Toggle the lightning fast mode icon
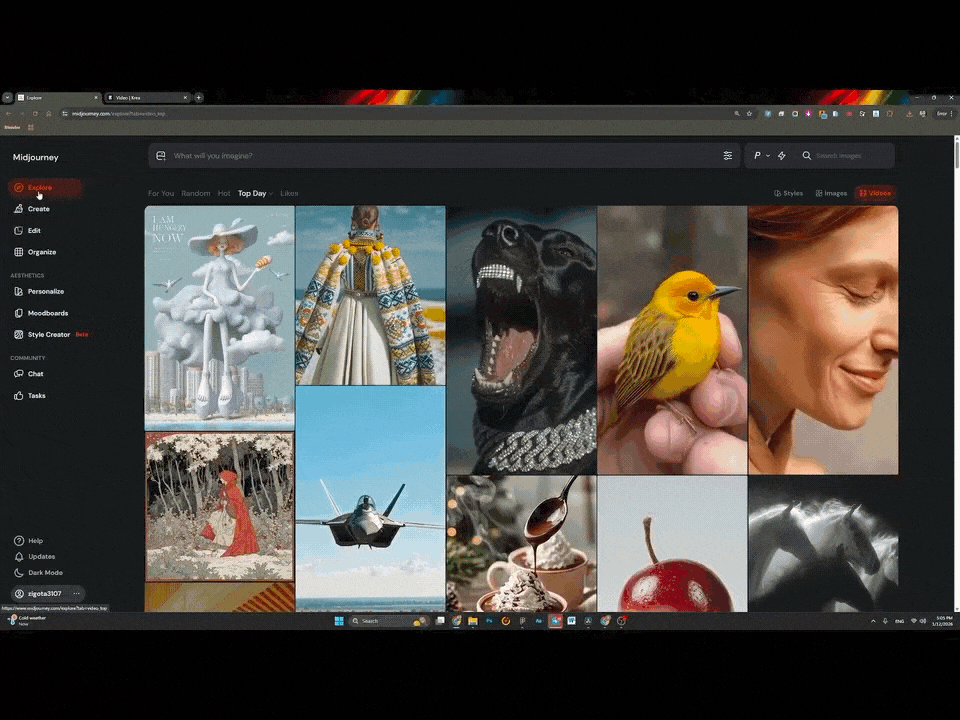 coord(782,156)
